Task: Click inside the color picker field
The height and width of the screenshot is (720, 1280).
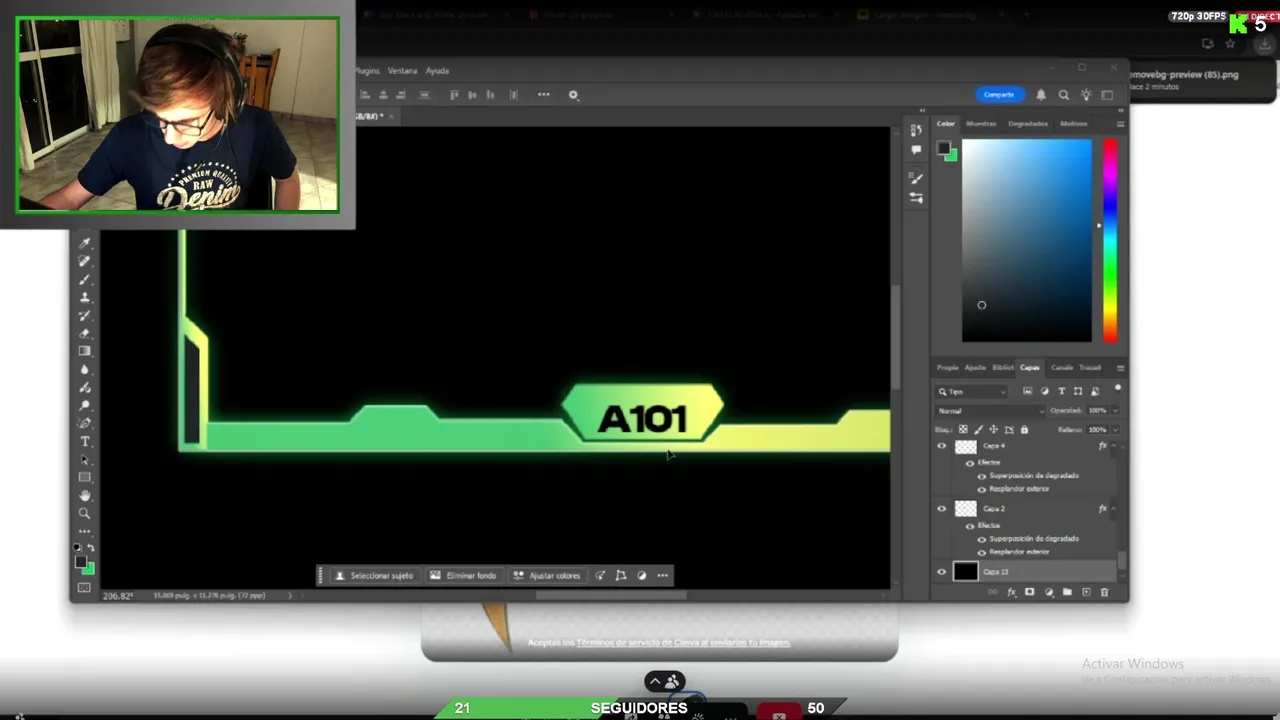Action: 1027,240
